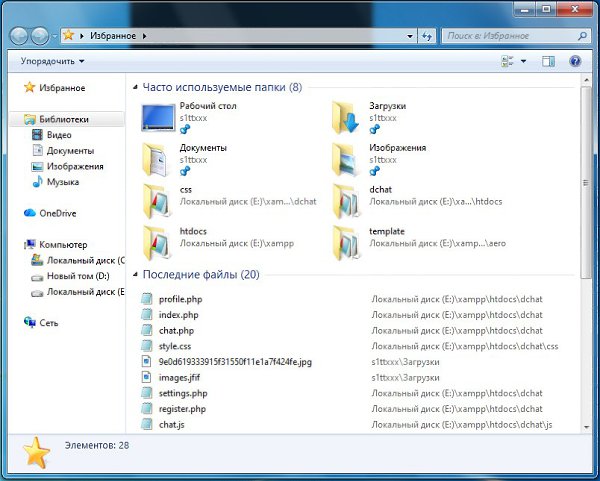Click the refresh arrows button
Viewport: 600px width, 481px height.
coord(427,36)
